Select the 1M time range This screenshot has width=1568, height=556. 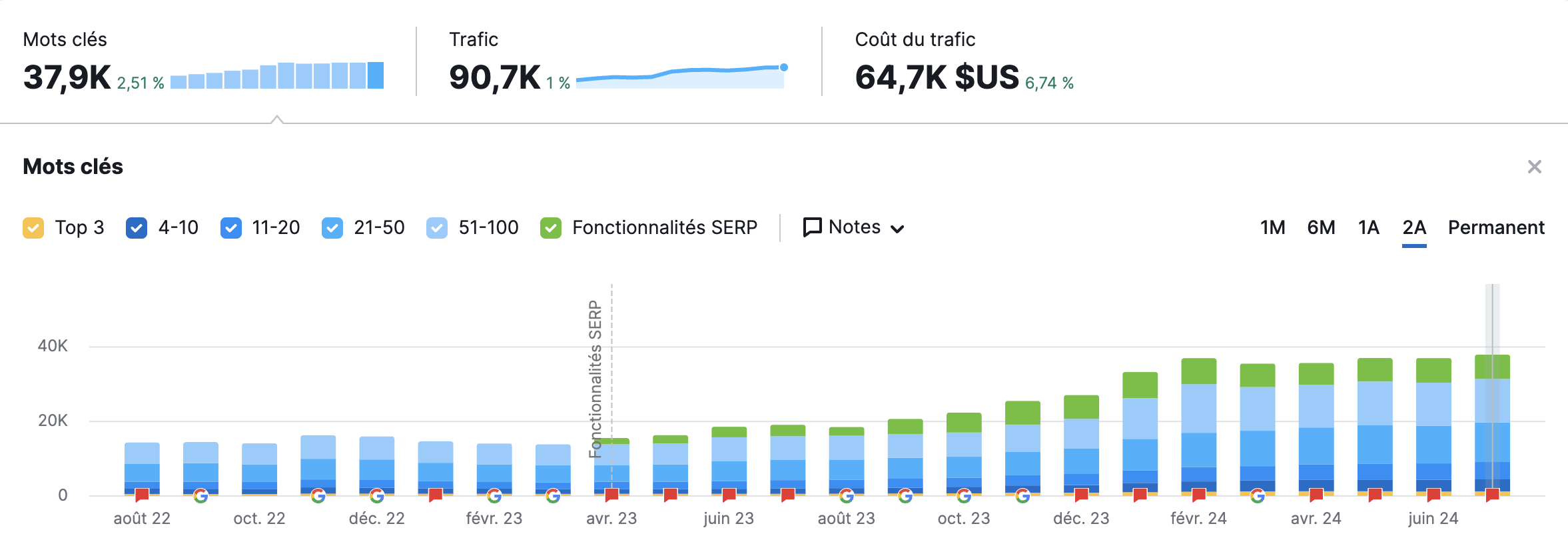[x=1272, y=228]
